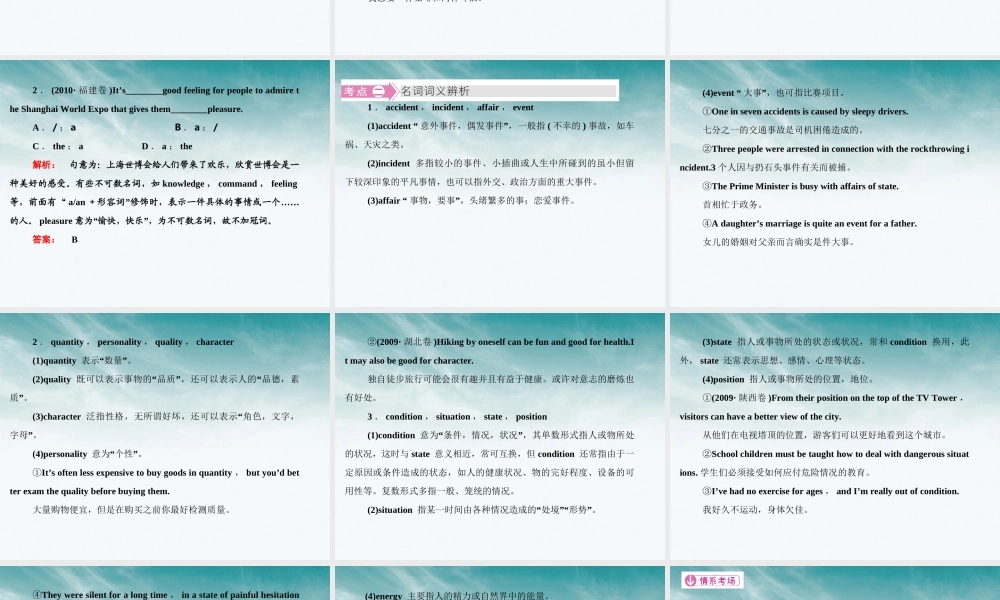1000x600 pixels.
Task: Click the '(2)quality' definition line
Action: coord(154,388)
